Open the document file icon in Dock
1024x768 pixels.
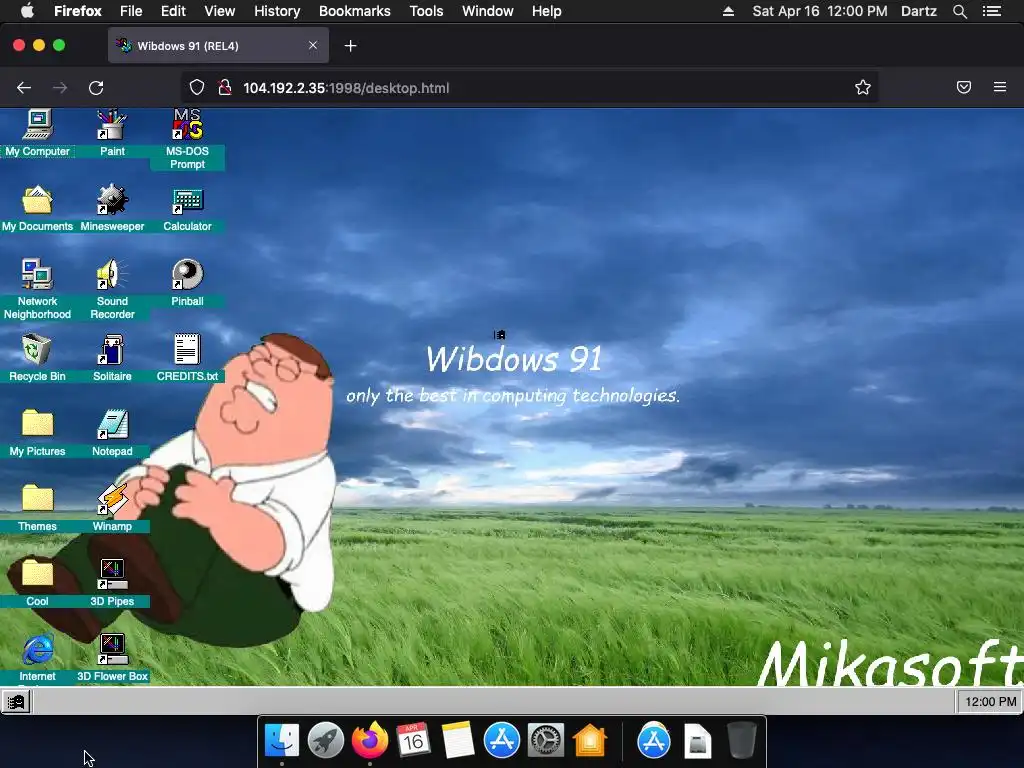[697, 741]
